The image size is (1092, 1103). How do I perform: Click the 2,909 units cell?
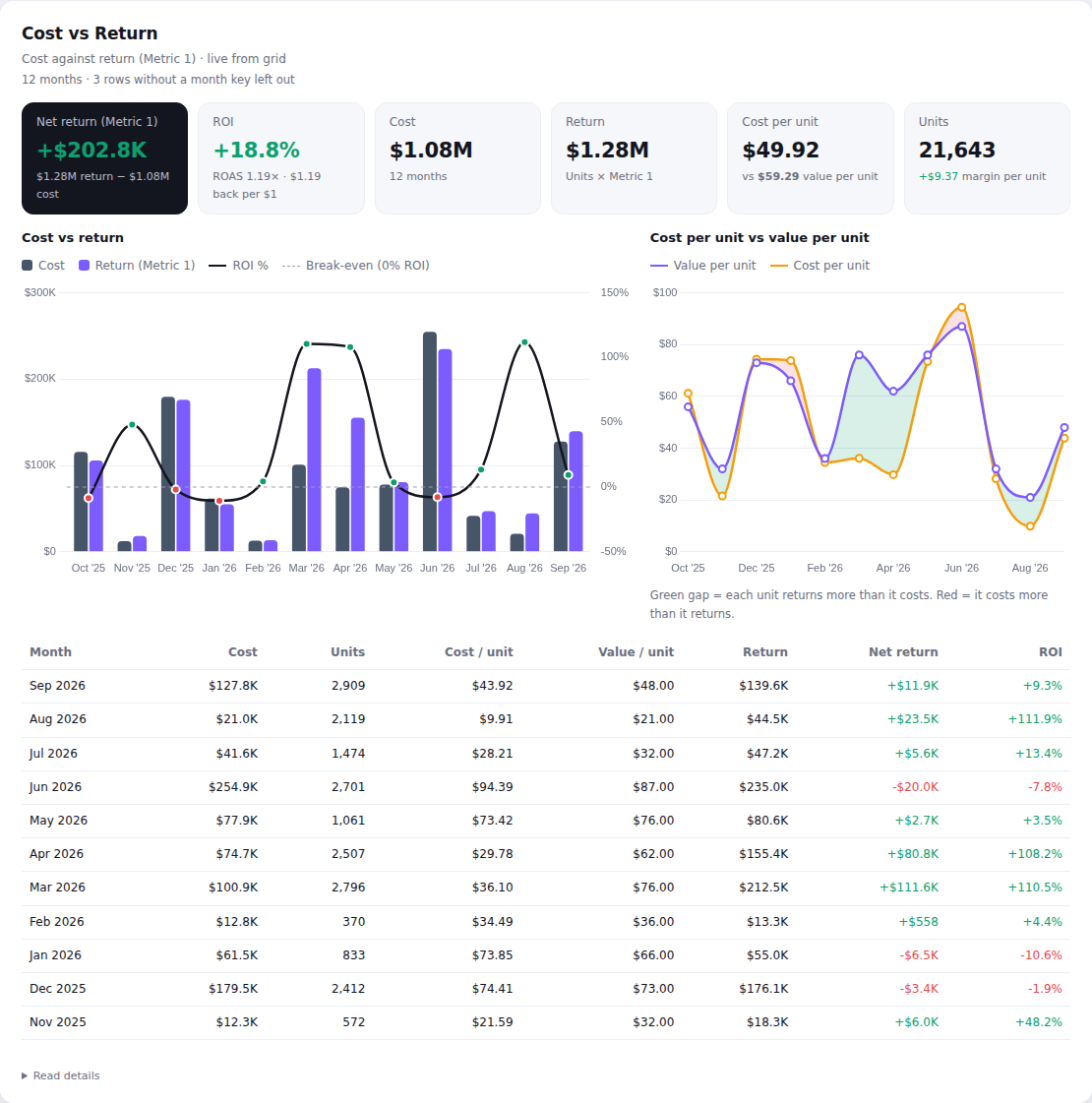pyautogui.click(x=348, y=686)
